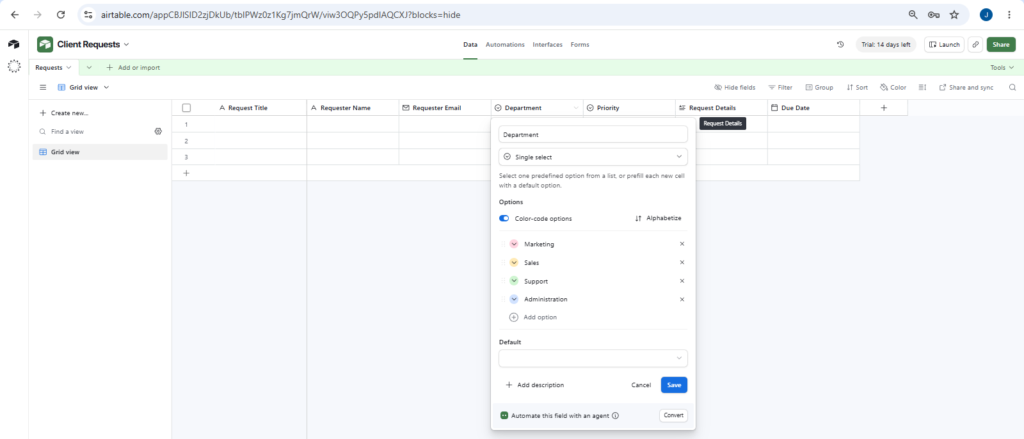Remove the Sales option with its X

pyautogui.click(x=682, y=262)
